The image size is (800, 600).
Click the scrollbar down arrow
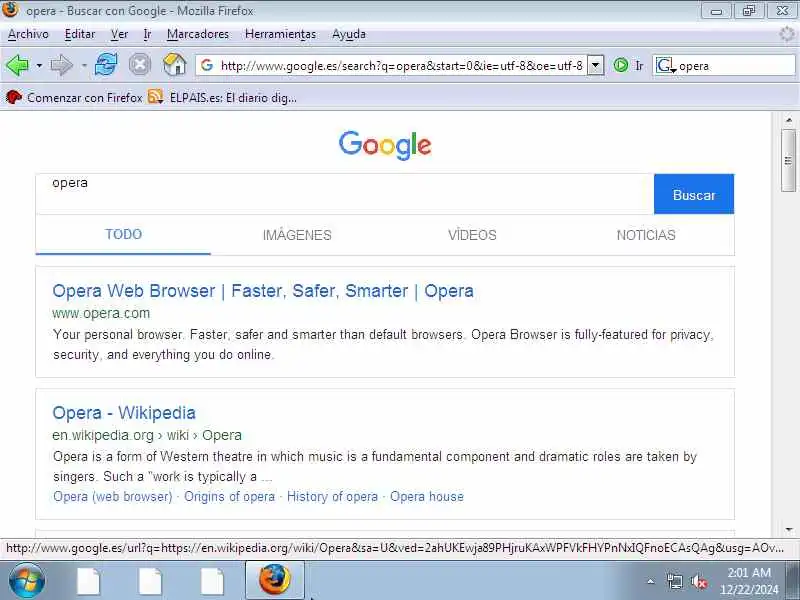click(x=789, y=530)
